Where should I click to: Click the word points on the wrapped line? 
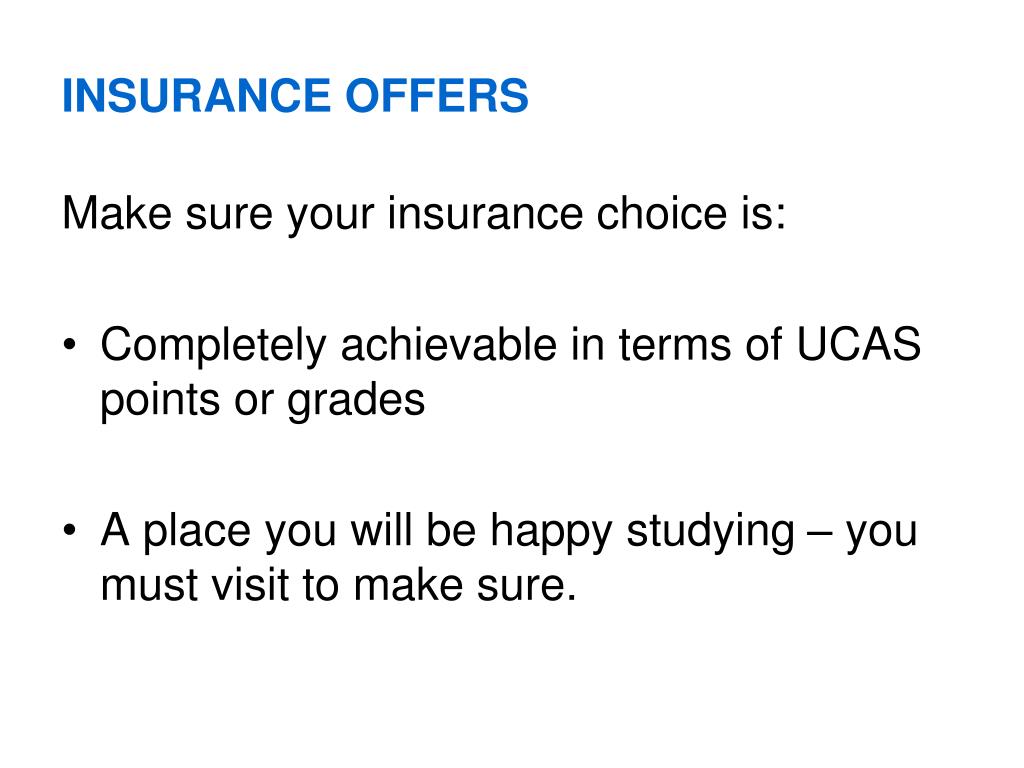[x=159, y=401]
